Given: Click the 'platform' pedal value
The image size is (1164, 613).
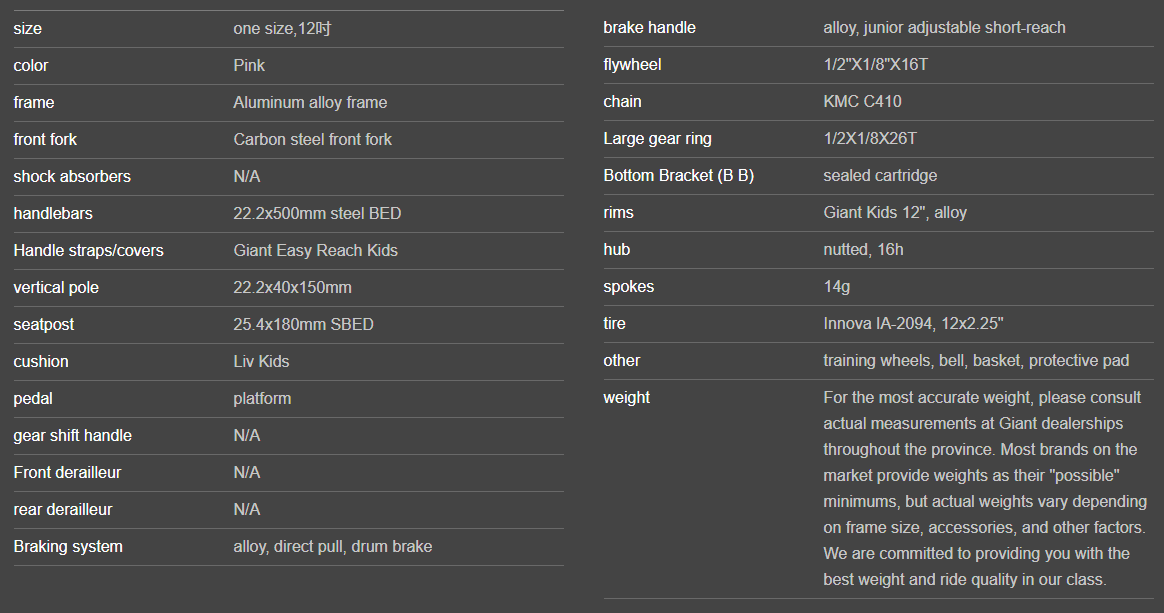Looking at the screenshot, I should [262, 399].
